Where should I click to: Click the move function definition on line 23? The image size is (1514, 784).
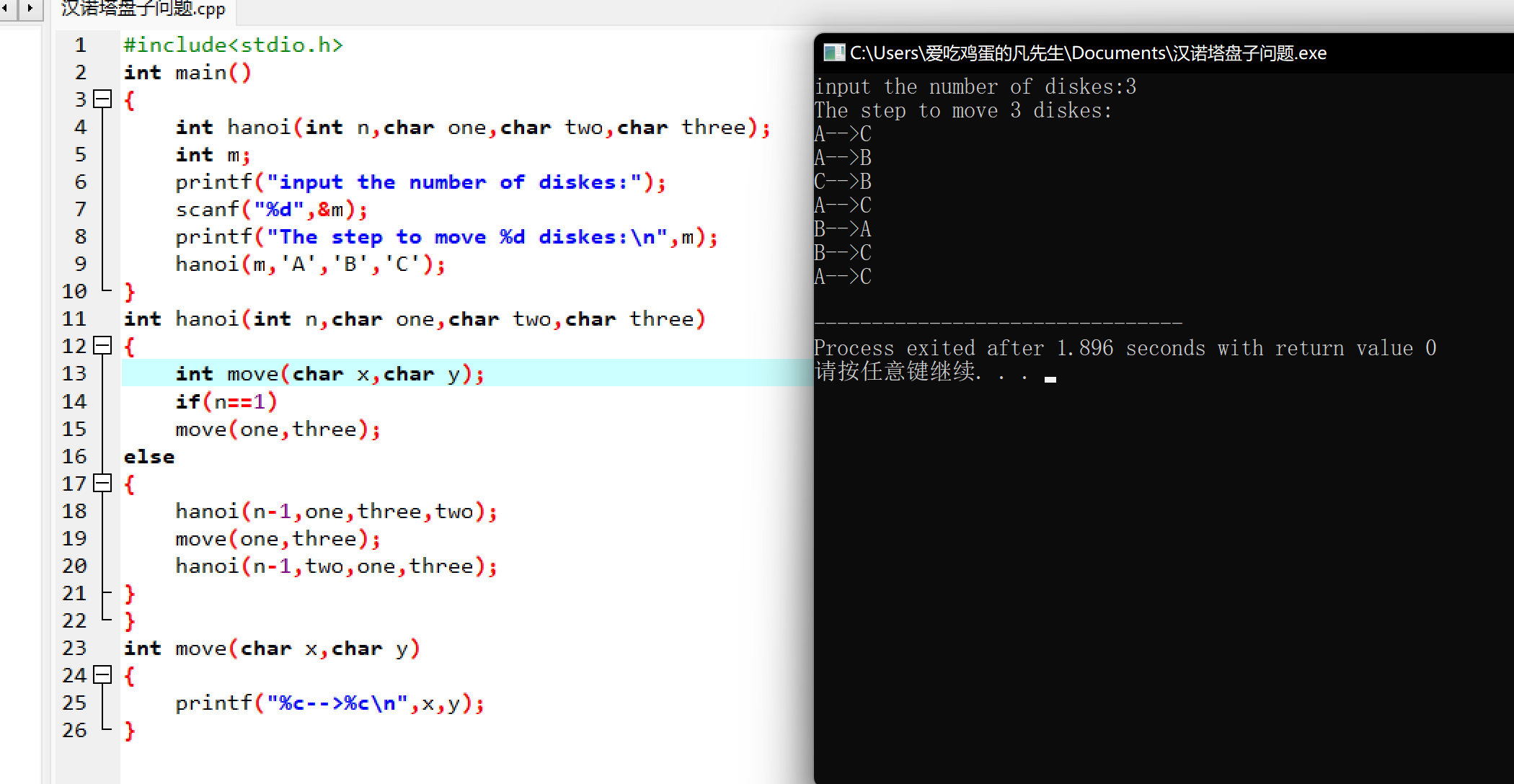click(272, 649)
